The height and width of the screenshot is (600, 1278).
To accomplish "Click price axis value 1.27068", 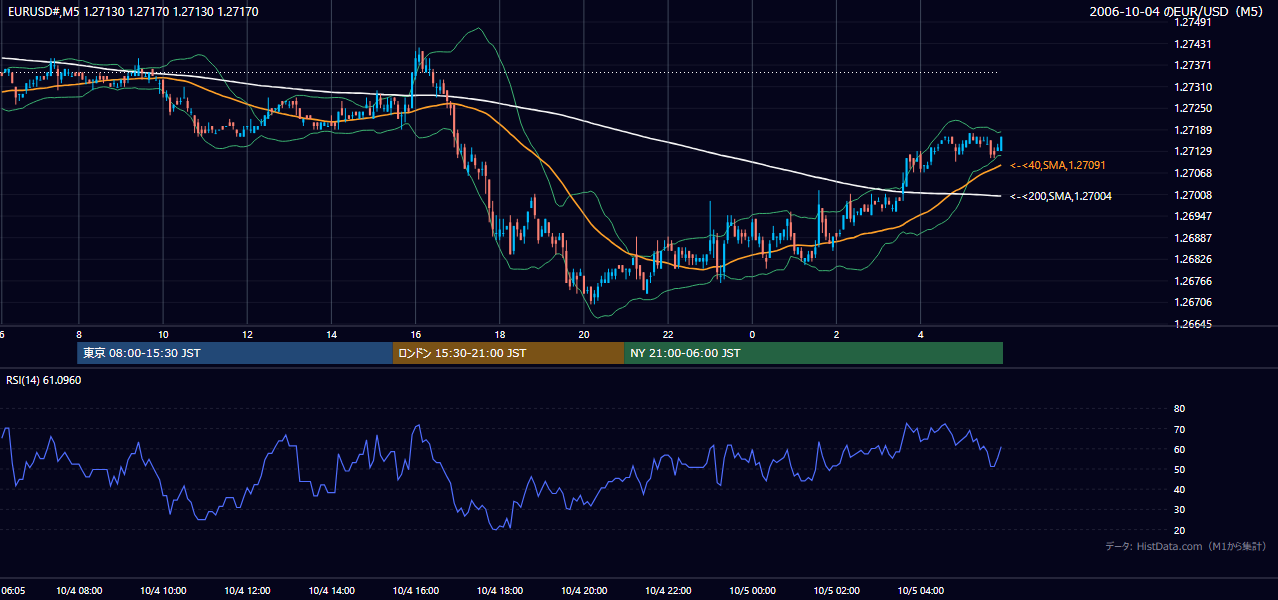I will click(x=1193, y=173).
